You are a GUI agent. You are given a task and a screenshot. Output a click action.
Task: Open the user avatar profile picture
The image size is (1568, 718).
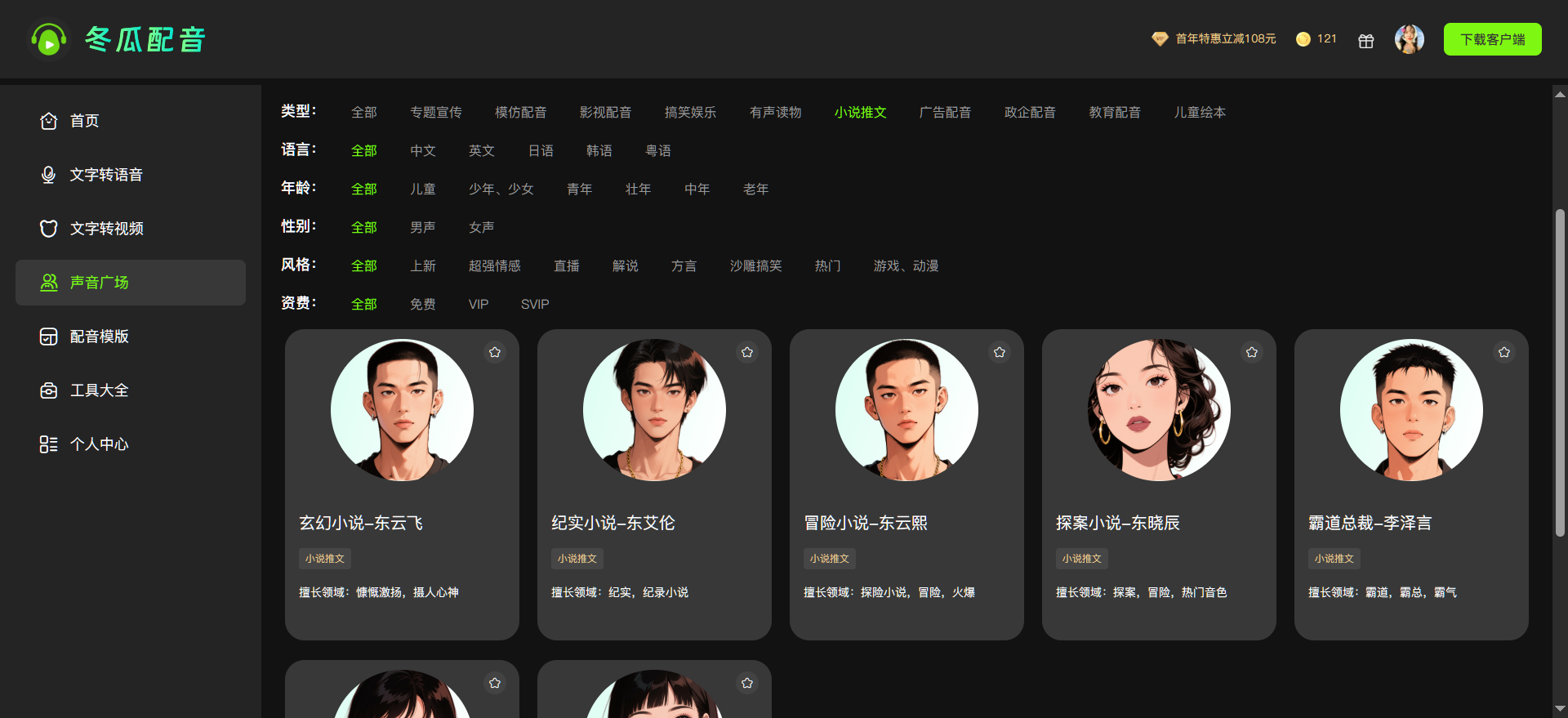(1410, 39)
